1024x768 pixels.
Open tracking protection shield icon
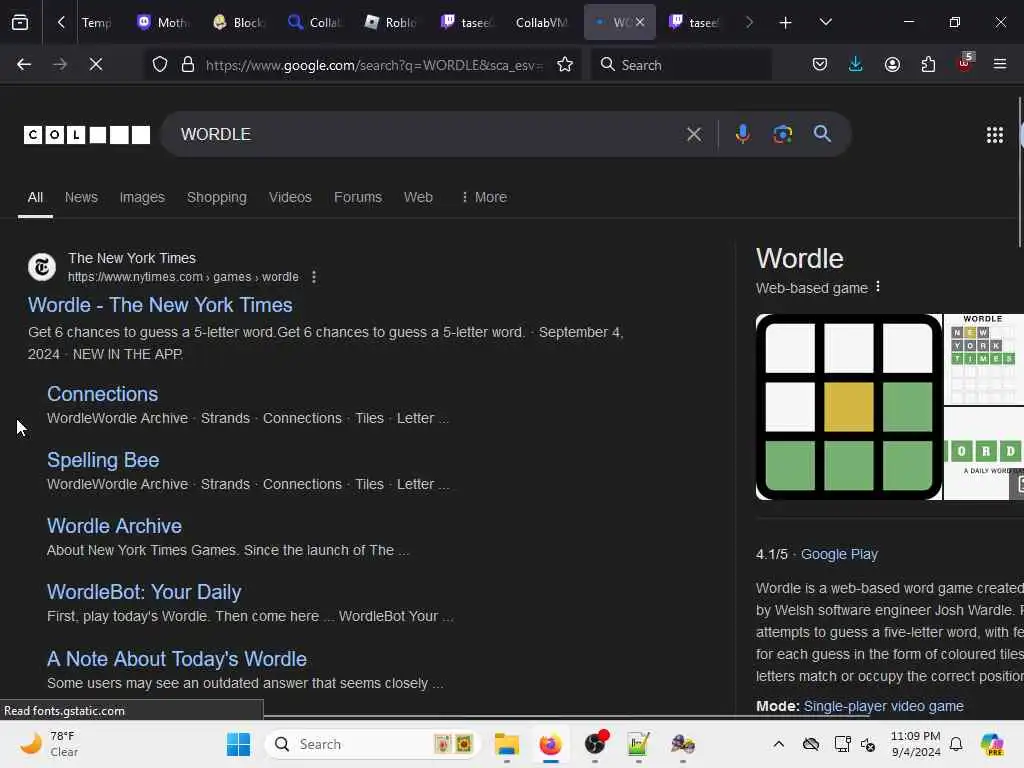[160, 65]
